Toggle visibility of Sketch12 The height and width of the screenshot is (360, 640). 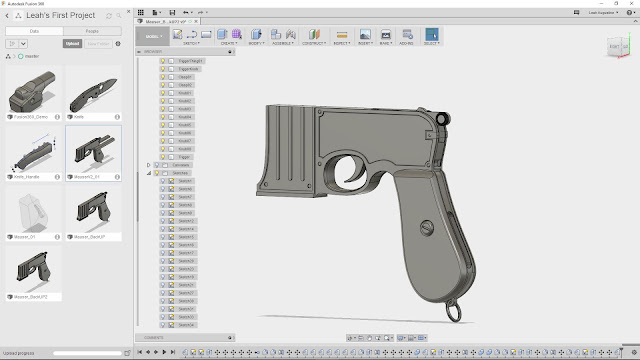coord(163,221)
